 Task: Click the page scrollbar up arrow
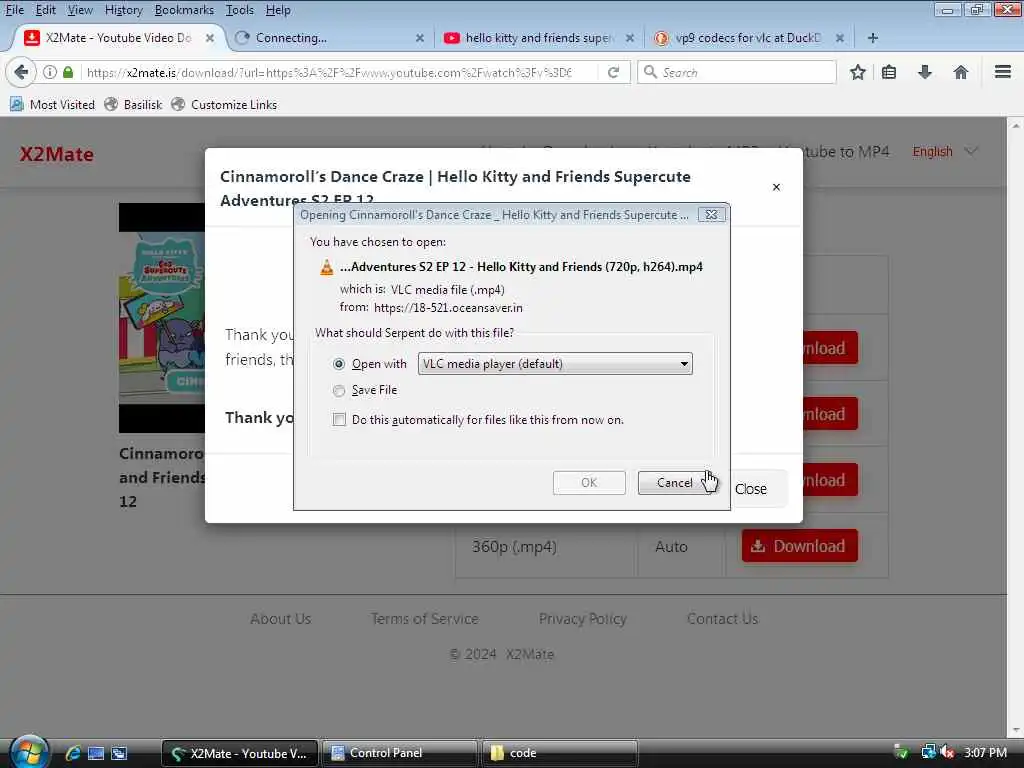1016,125
